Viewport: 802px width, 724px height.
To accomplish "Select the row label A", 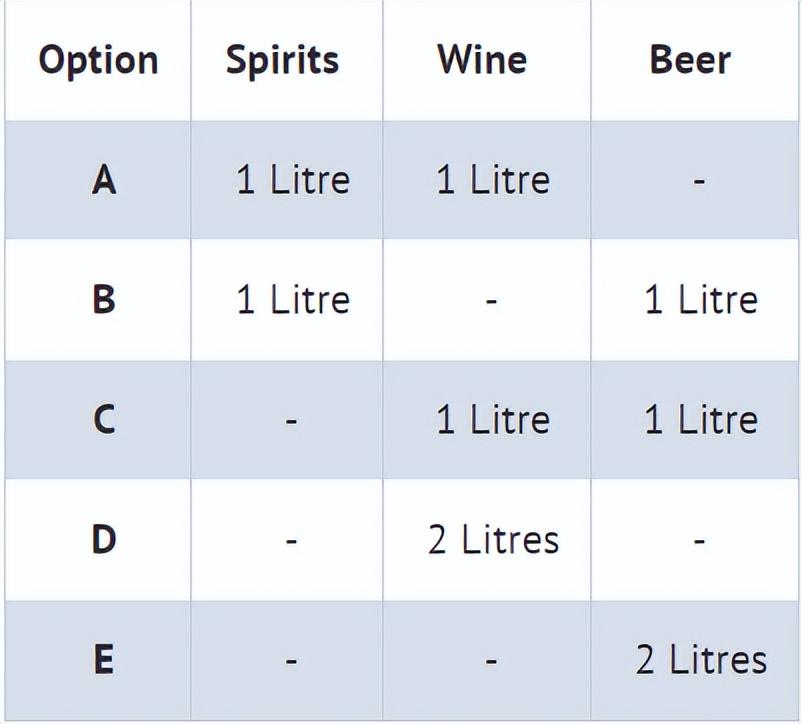I will 104,180.
